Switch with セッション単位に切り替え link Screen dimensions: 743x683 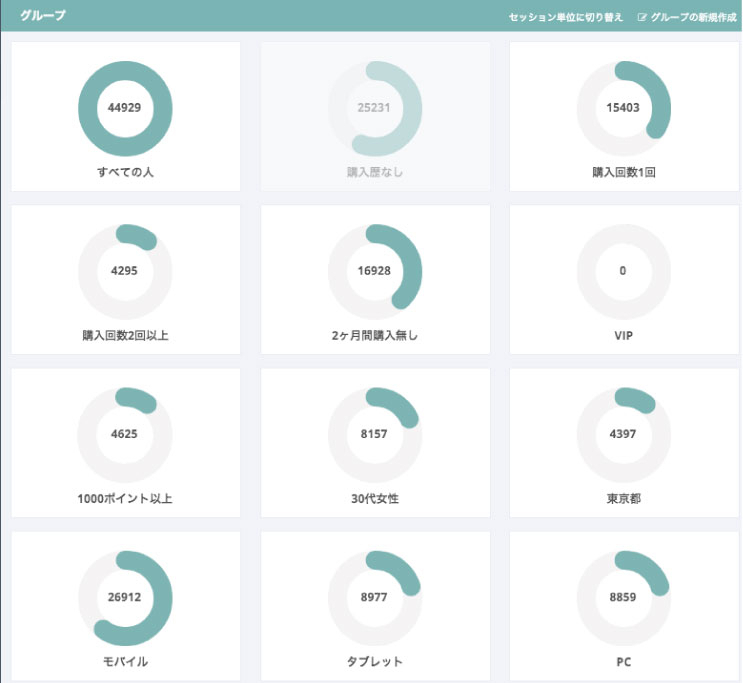pyautogui.click(x=565, y=18)
